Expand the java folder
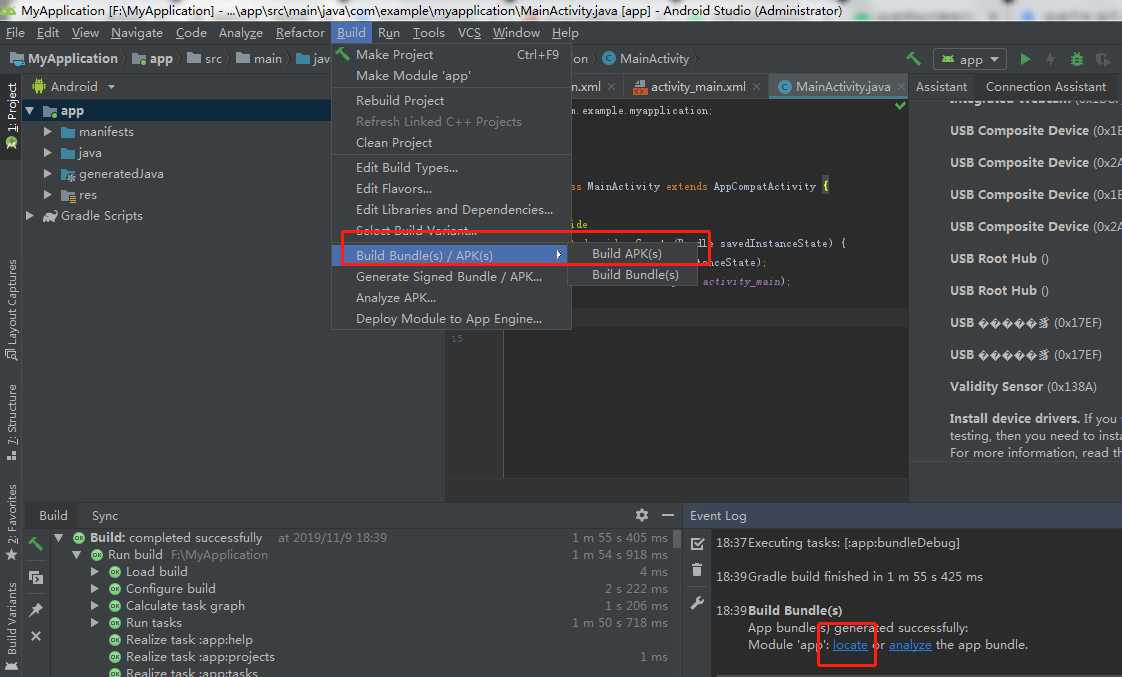 tap(48, 152)
